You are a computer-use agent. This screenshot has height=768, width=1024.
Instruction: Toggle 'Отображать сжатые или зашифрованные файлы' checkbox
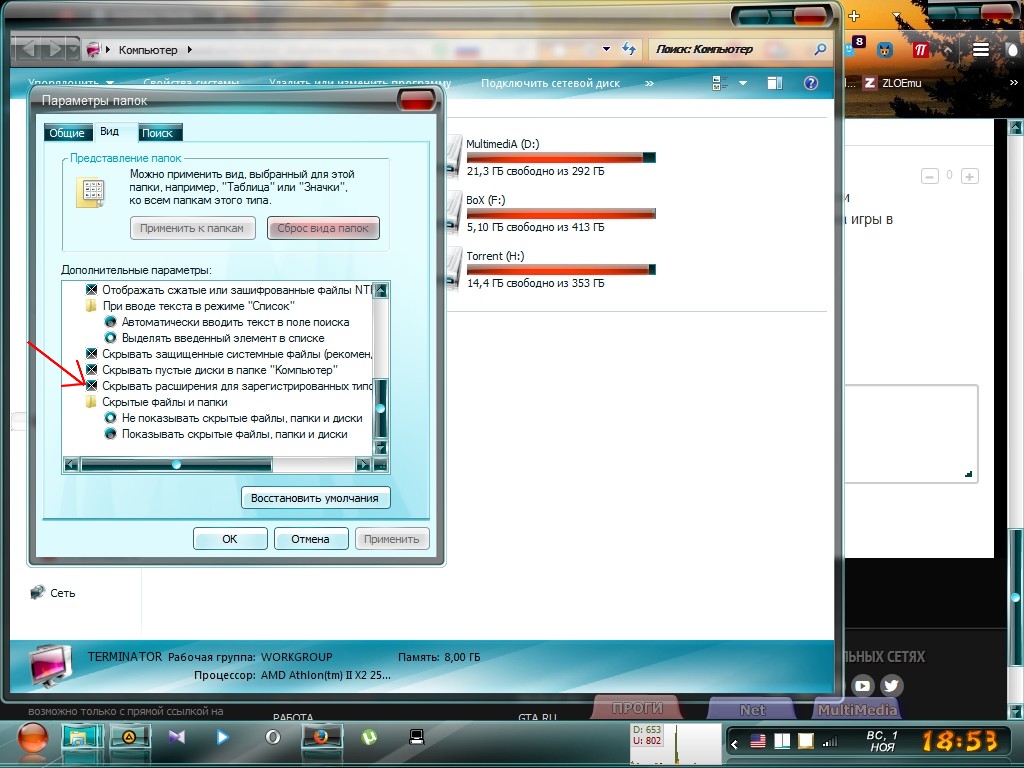click(91, 289)
